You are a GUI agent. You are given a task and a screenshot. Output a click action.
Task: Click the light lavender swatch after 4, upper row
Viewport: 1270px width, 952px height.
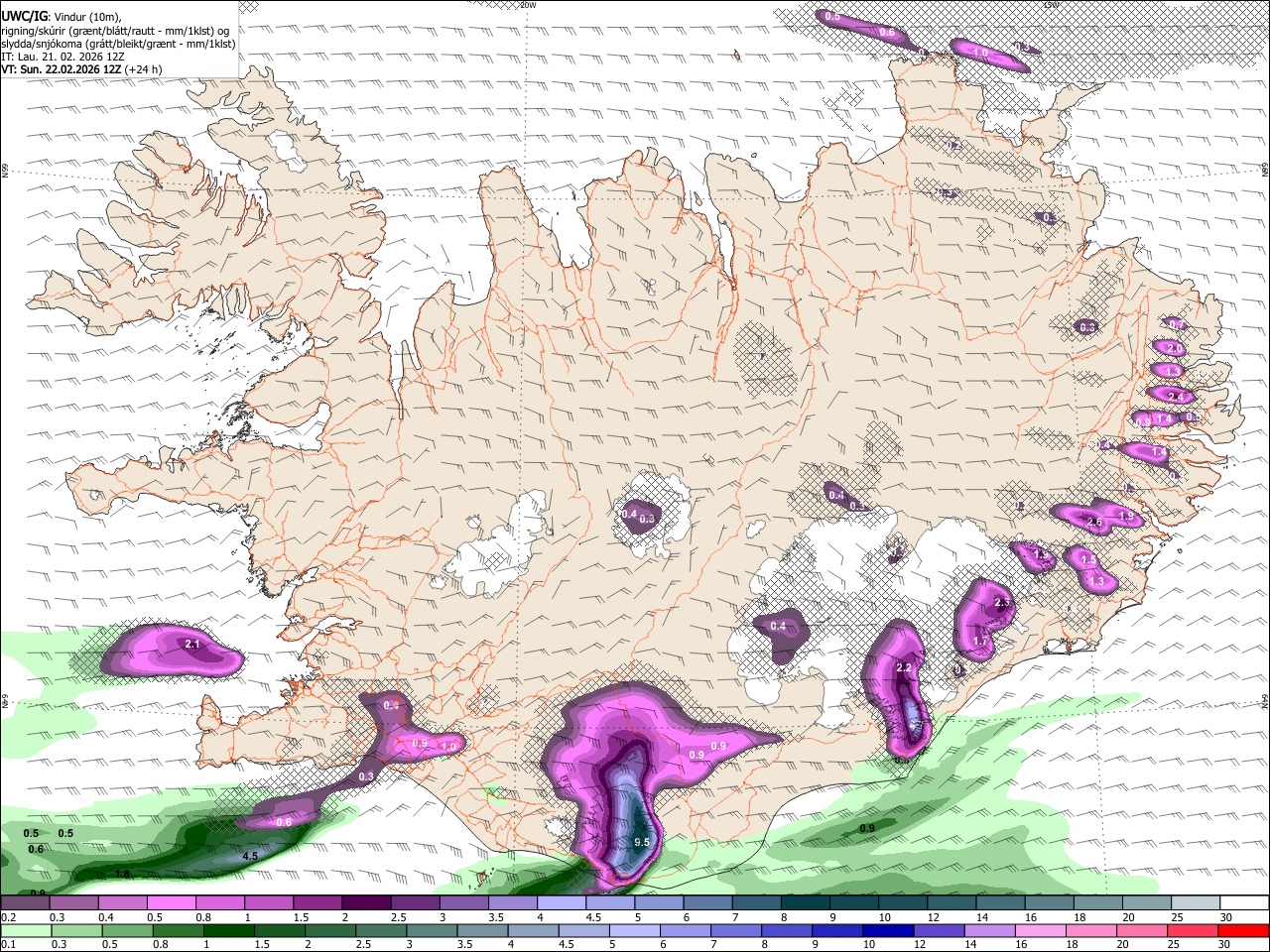coord(561,903)
